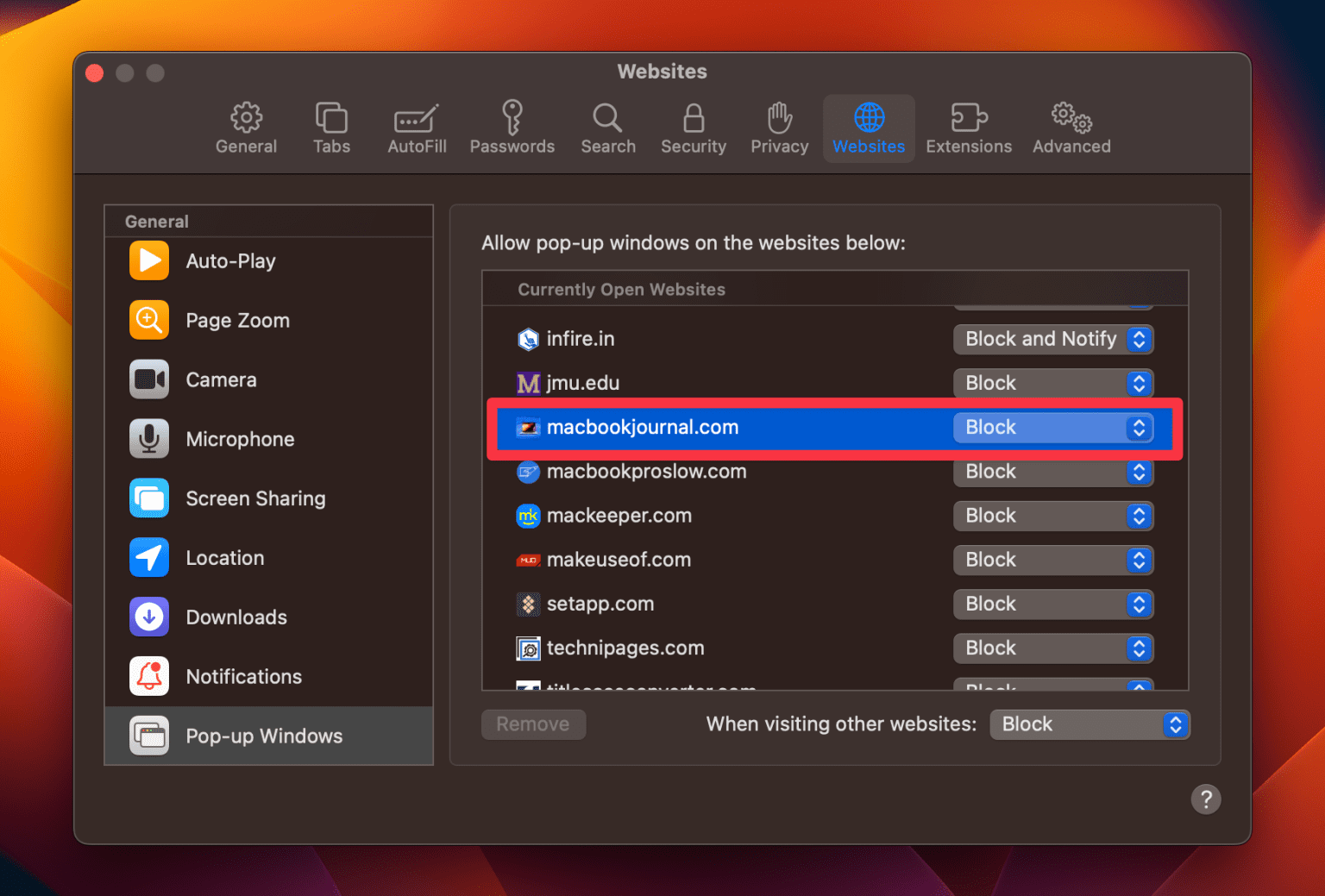
Task: Switch to the General settings tab
Action: (246, 127)
